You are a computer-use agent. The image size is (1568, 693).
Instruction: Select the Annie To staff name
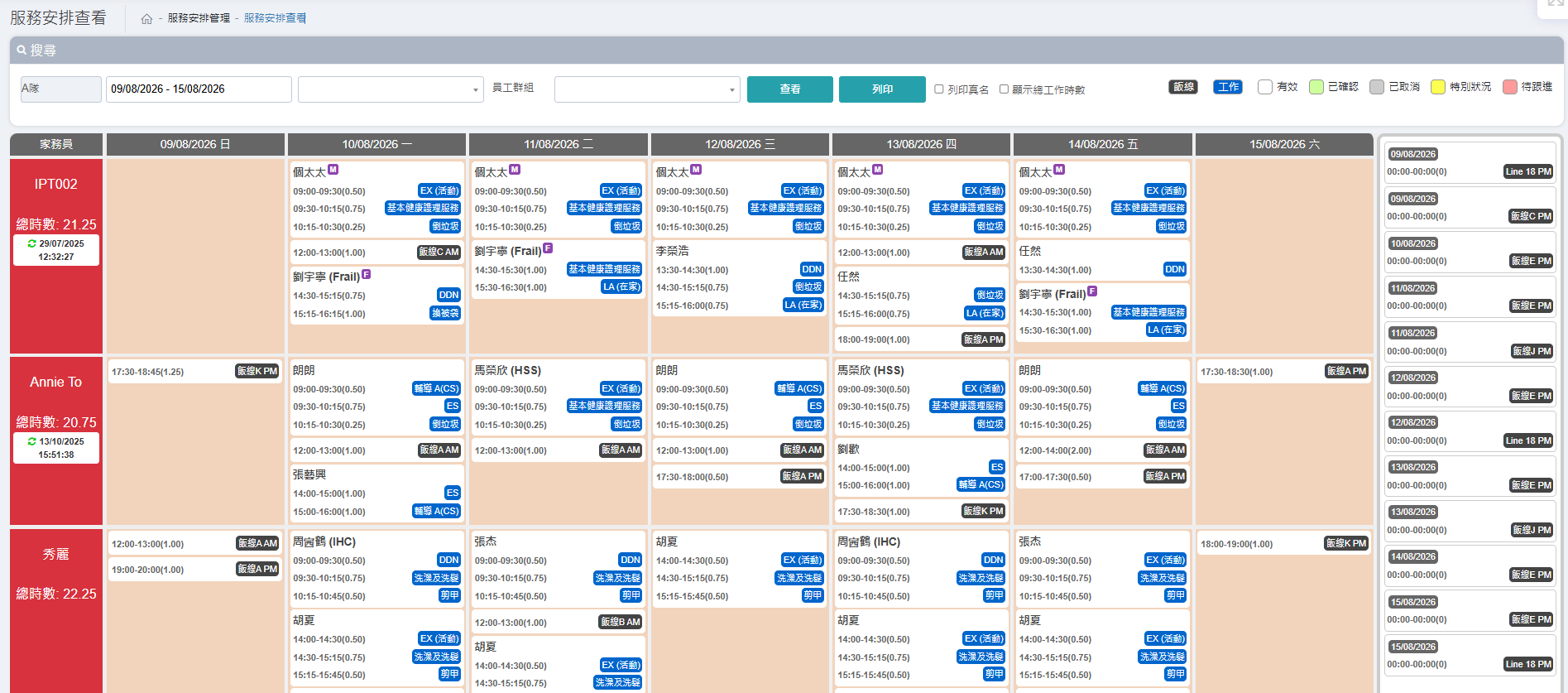[x=56, y=382]
